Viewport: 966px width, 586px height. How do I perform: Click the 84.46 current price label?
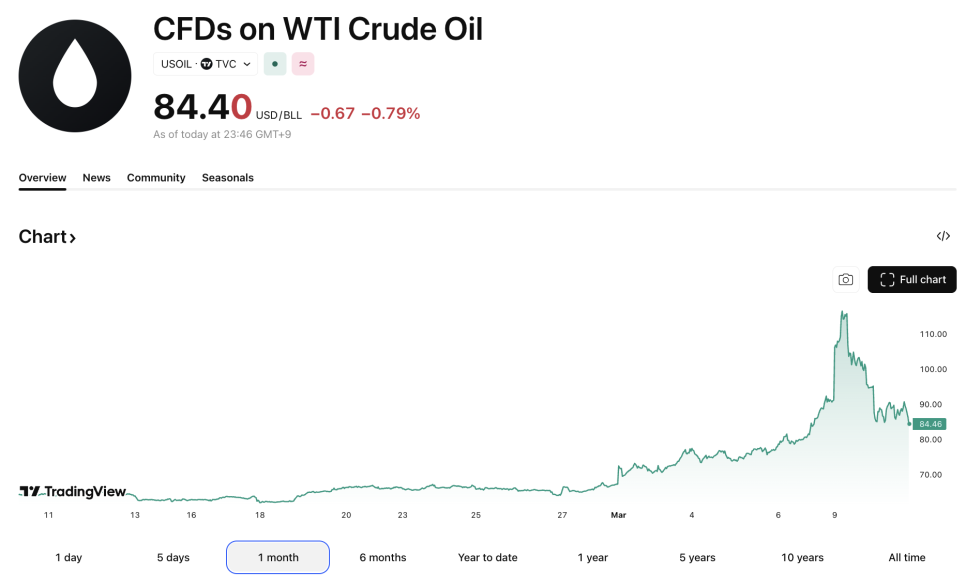click(929, 424)
